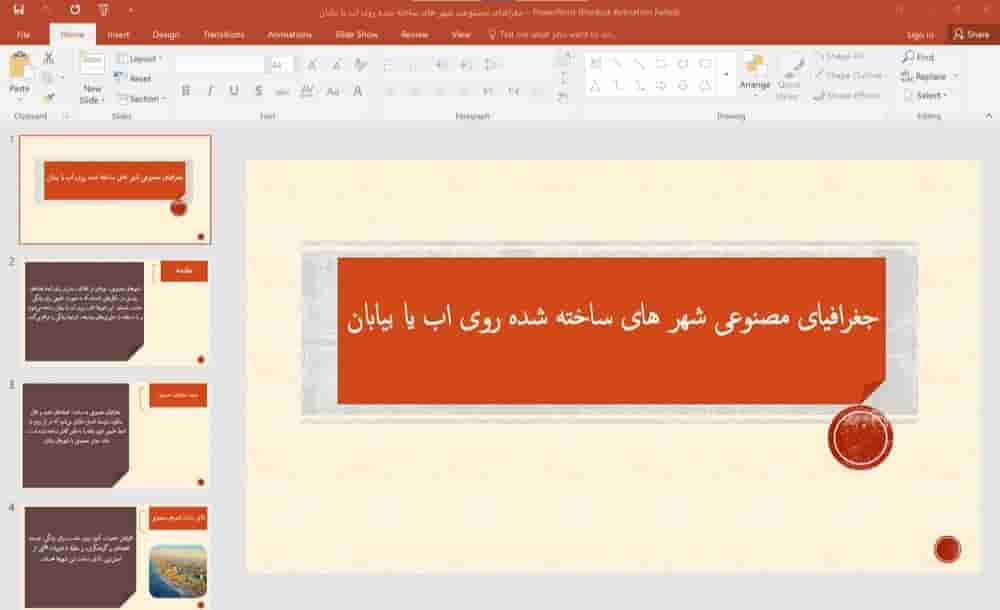Open Customize Quick Access Toolbar arrow
The height and width of the screenshot is (610, 1000).
tap(130, 10)
